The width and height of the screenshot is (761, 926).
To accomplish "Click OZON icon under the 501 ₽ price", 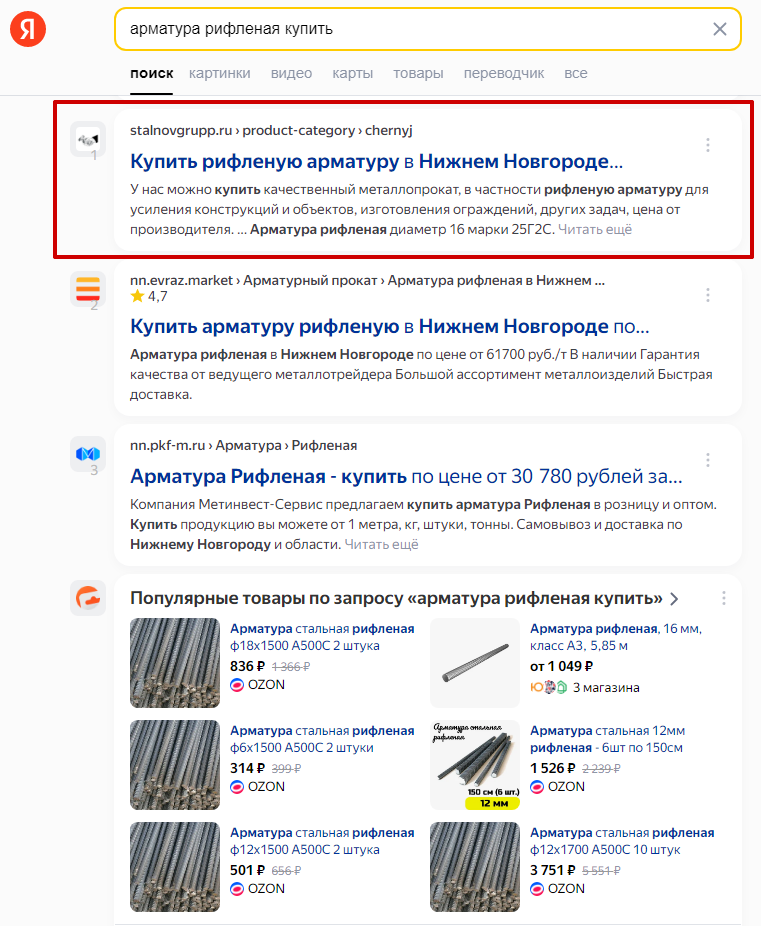I will click(x=237, y=889).
